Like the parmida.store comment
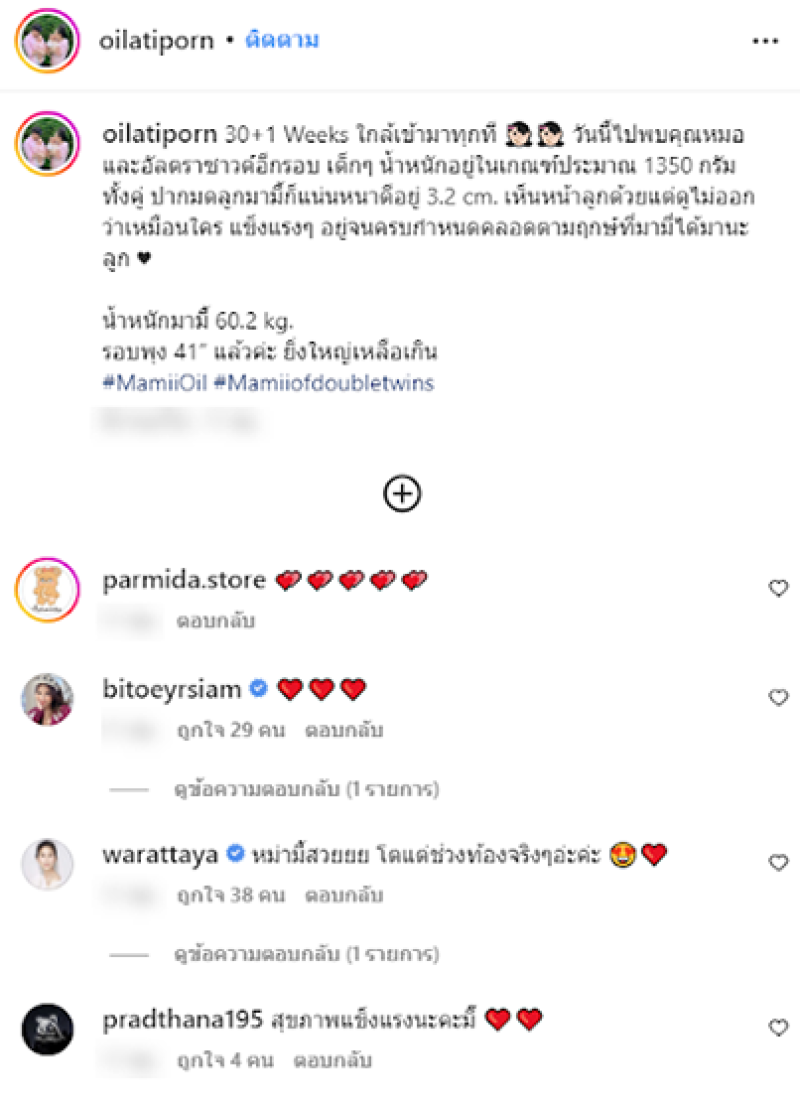800x1108 pixels. point(778,588)
